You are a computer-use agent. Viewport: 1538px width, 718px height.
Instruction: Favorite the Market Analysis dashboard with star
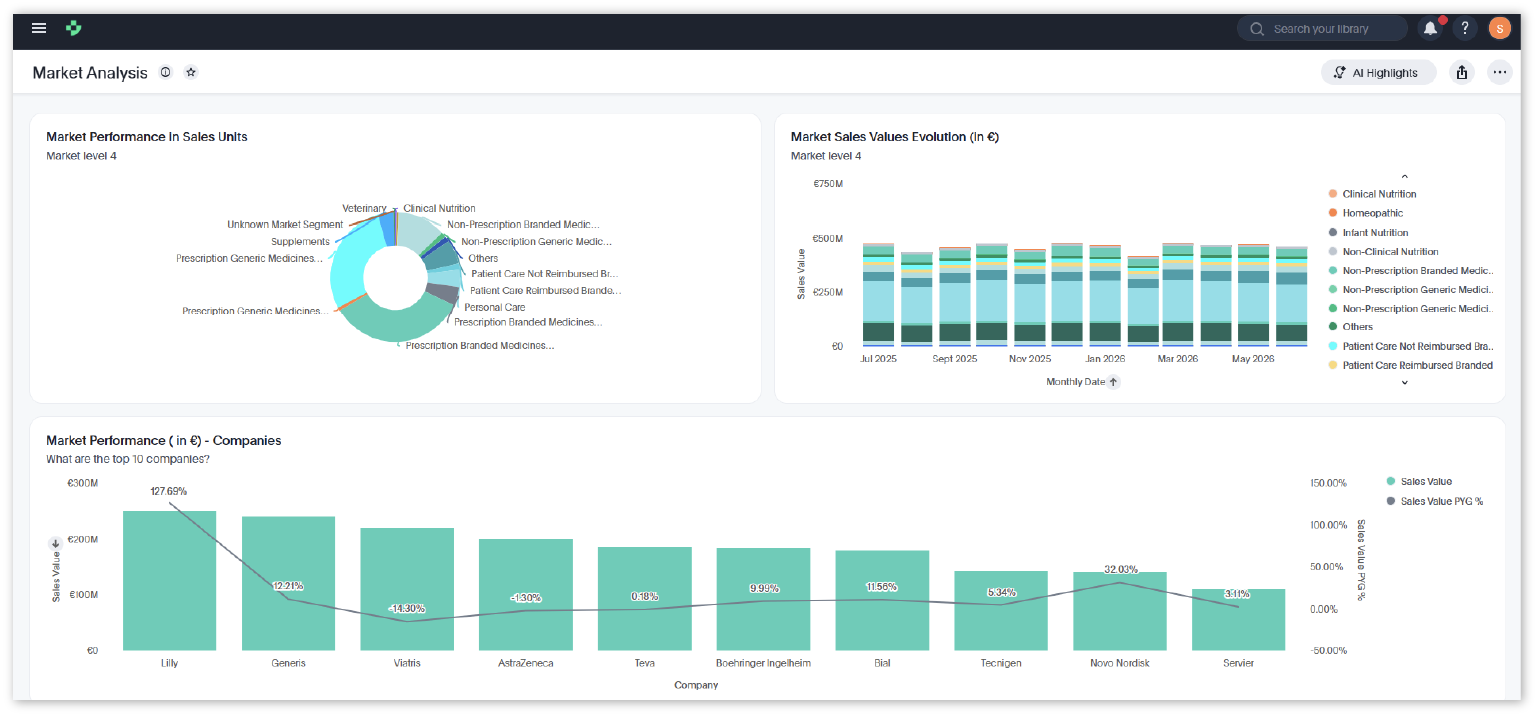pyautogui.click(x=191, y=72)
